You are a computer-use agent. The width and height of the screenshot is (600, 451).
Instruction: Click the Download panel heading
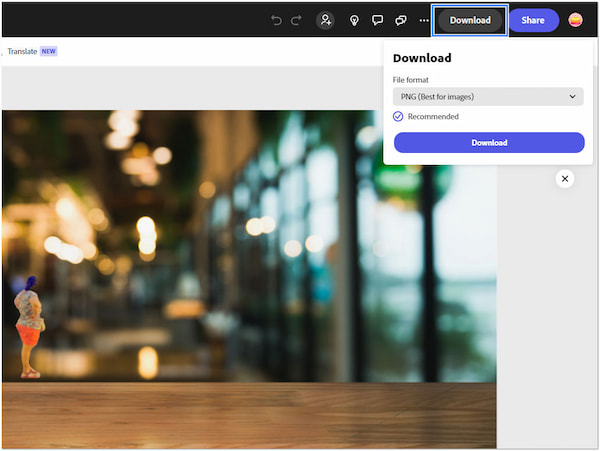click(422, 58)
